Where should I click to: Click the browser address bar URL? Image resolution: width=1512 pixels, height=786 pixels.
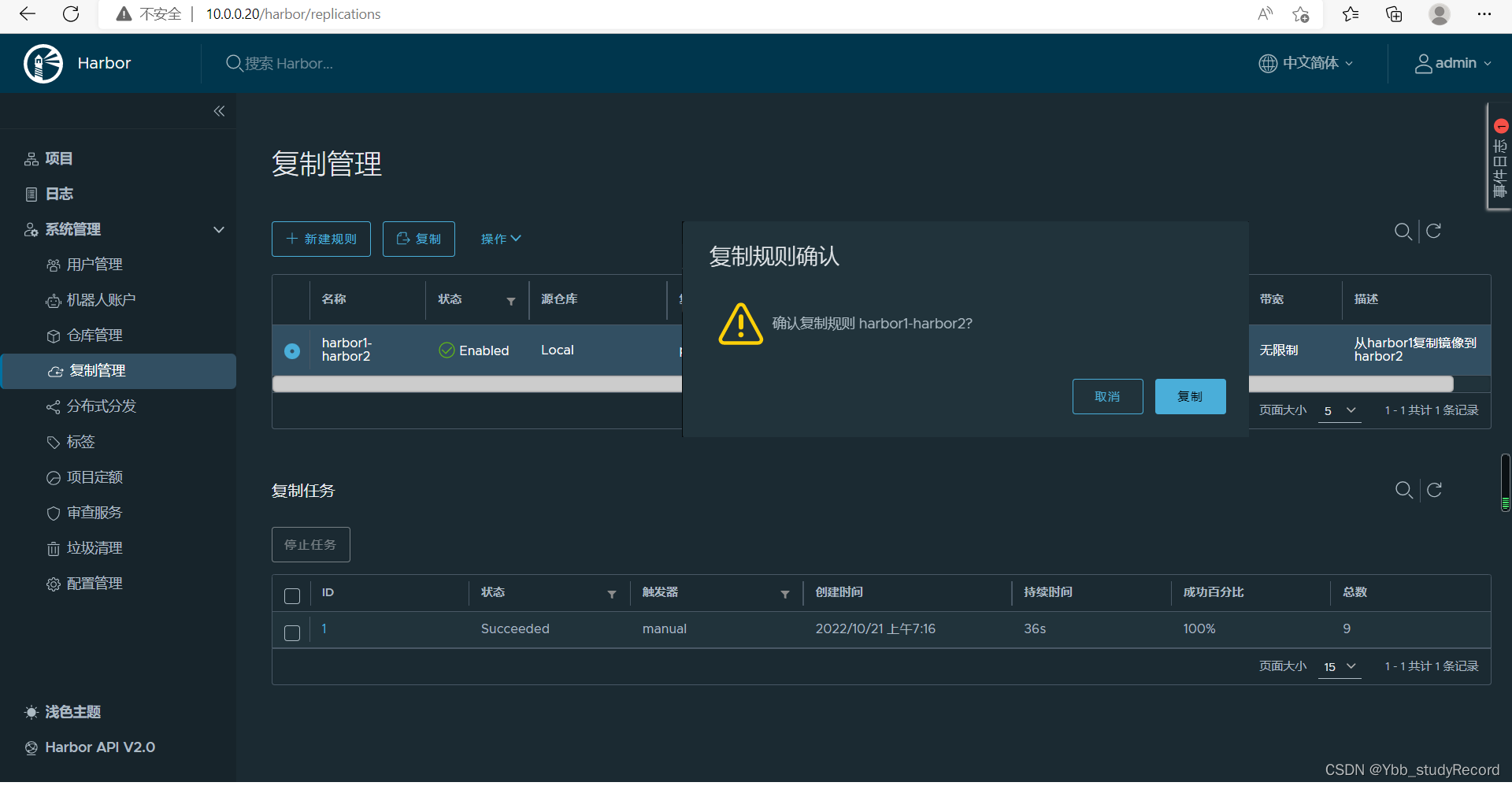293,14
